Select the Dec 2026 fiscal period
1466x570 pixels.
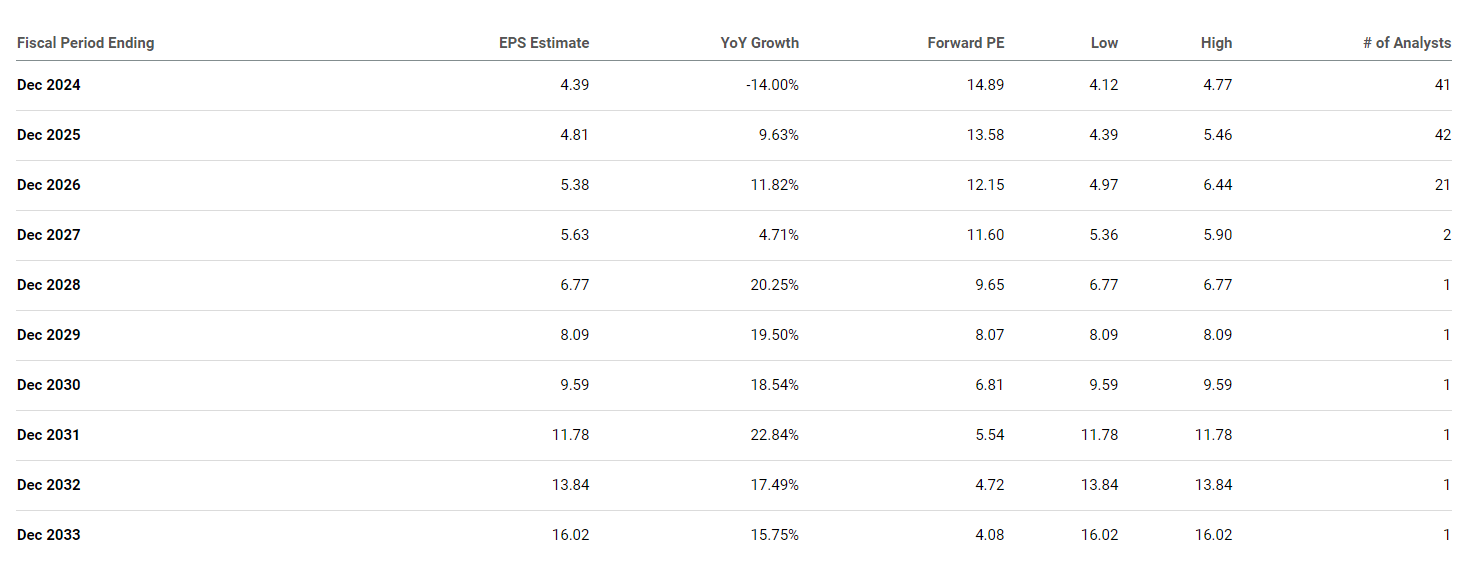tap(49, 185)
